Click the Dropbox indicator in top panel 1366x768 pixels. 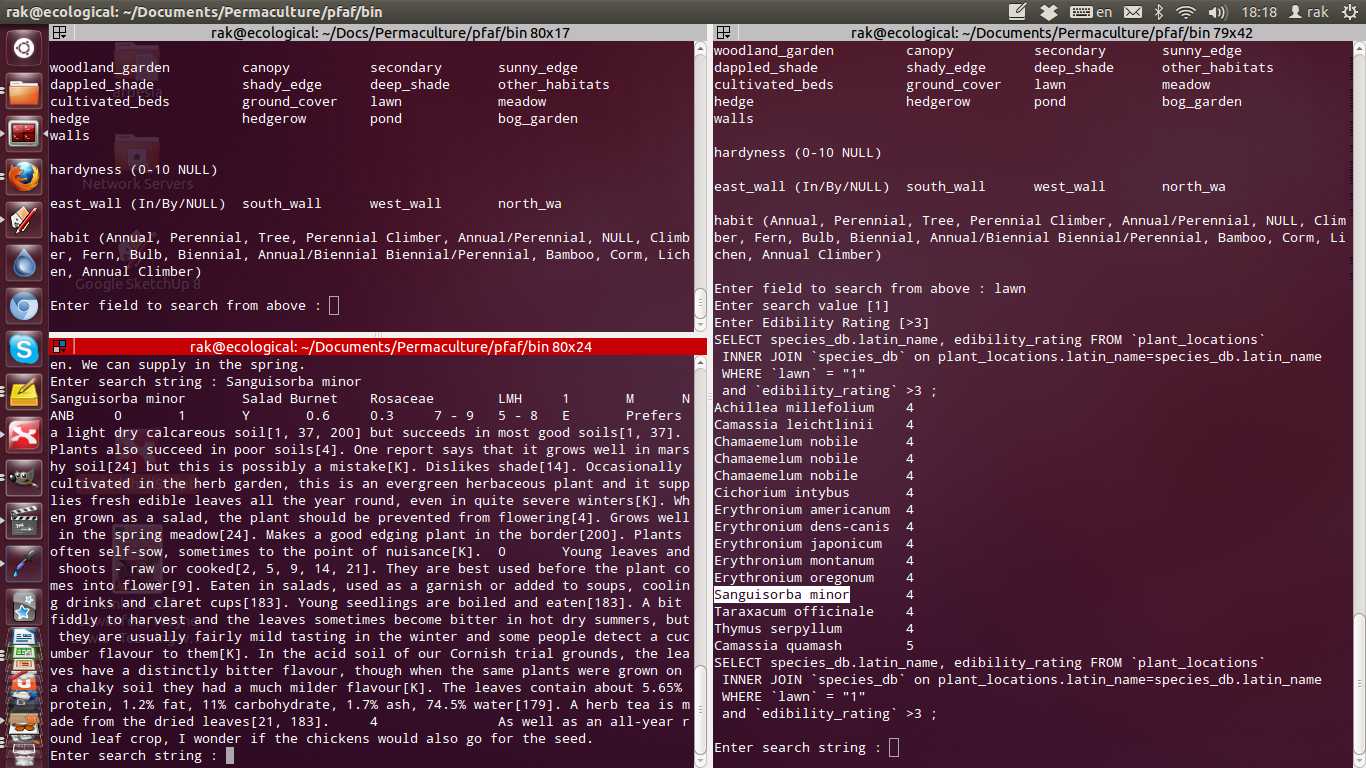[1048, 12]
